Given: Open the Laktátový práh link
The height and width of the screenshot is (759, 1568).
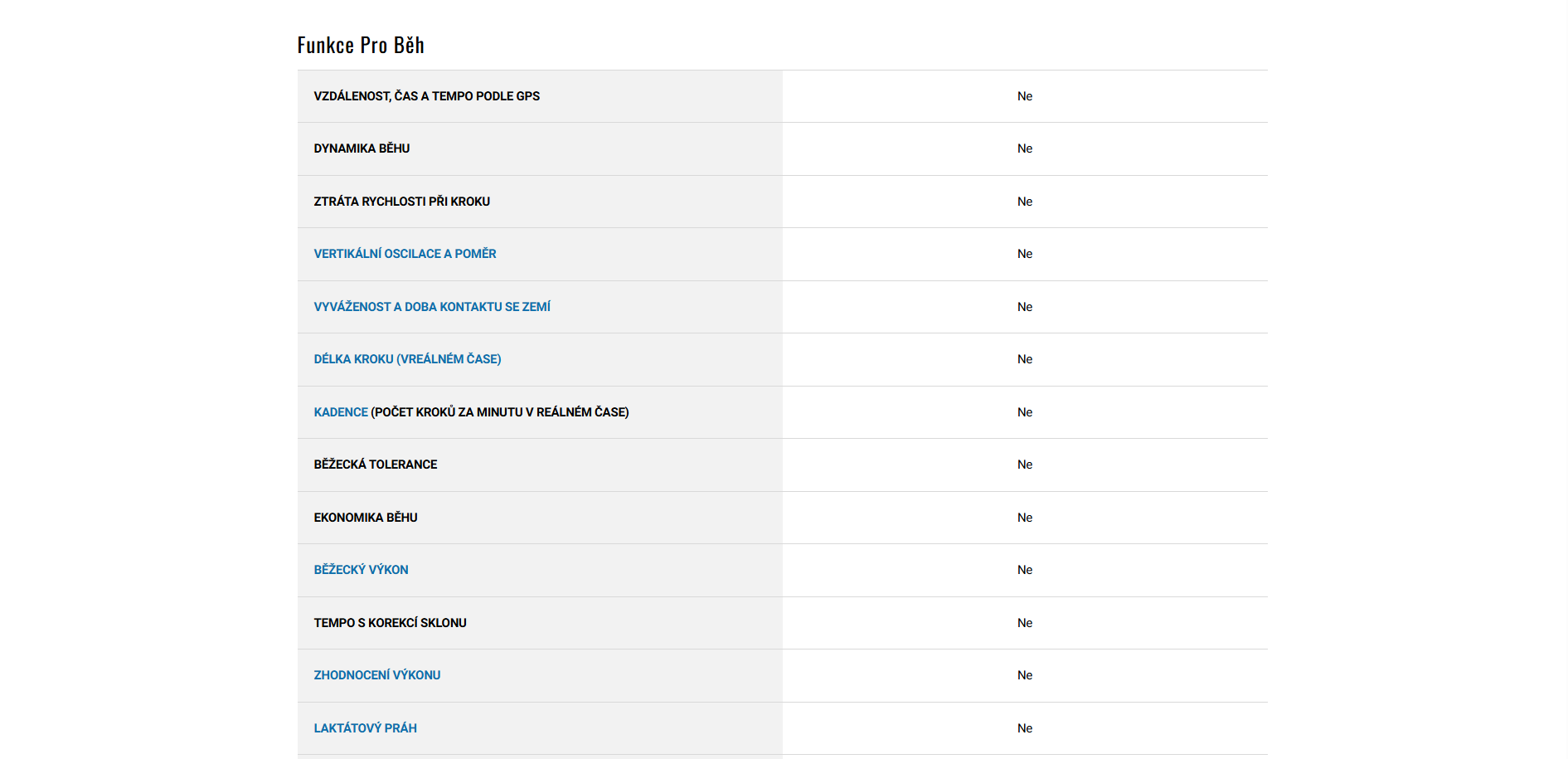Looking at the screenshot, I should click(x=365, y=728).
